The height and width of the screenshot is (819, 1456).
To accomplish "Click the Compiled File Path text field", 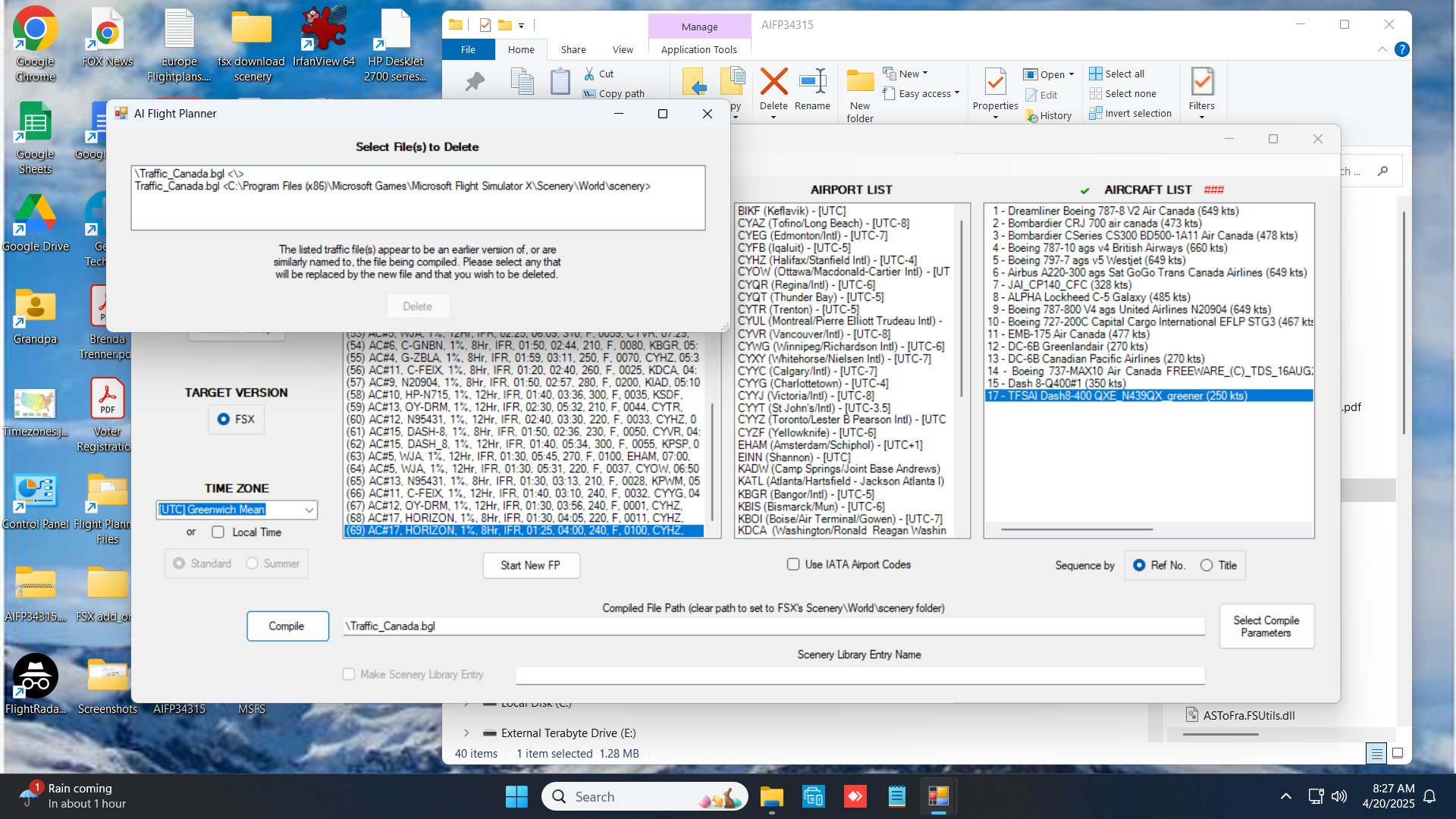I will click(773, 626).
